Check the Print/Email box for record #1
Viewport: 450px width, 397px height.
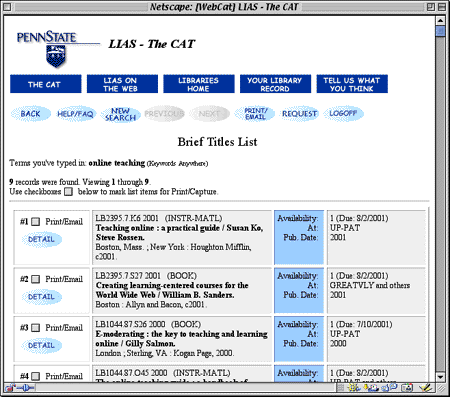point(35,222)
